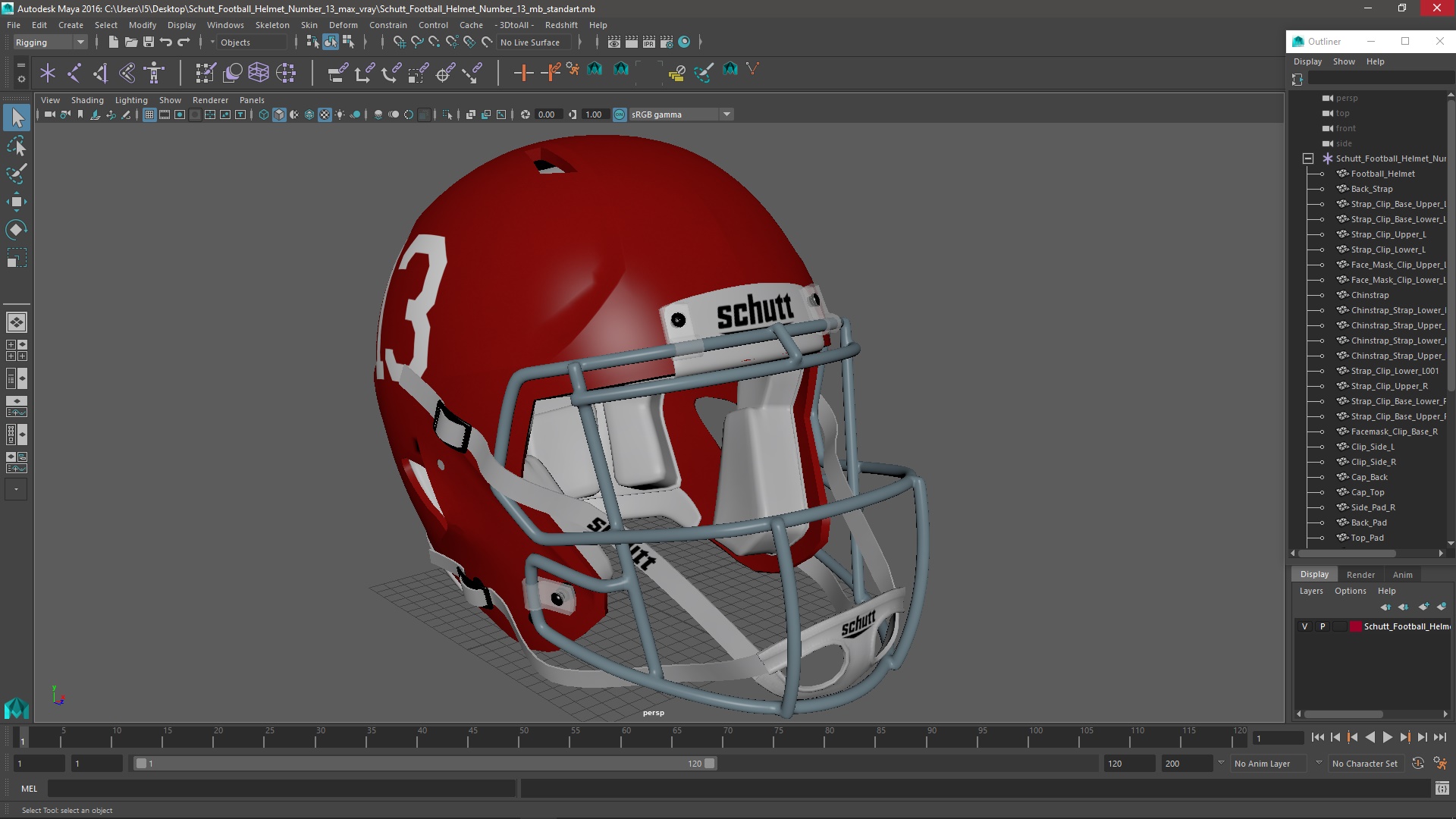Open the viewport Shading menu
The height and width of the screenshot is (819, 1456).
coord(87,100)
